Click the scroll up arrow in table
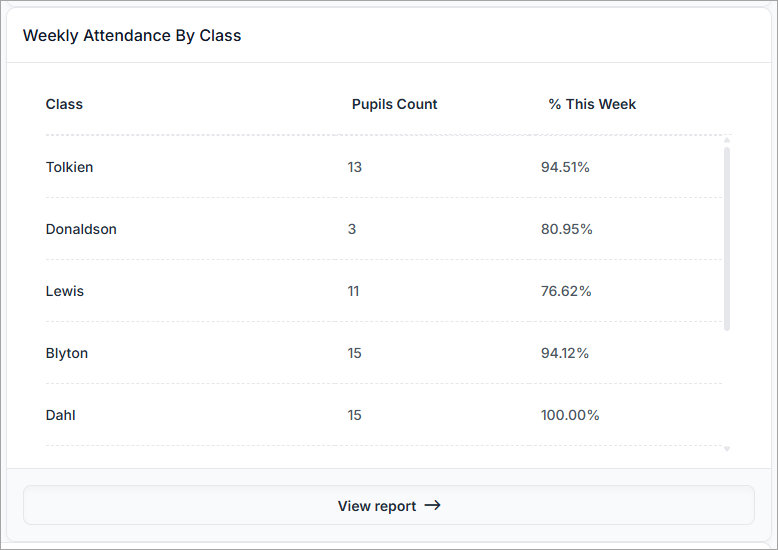Image resolution: width=778 pixels, height=550 pixels. tap(727, 141)
